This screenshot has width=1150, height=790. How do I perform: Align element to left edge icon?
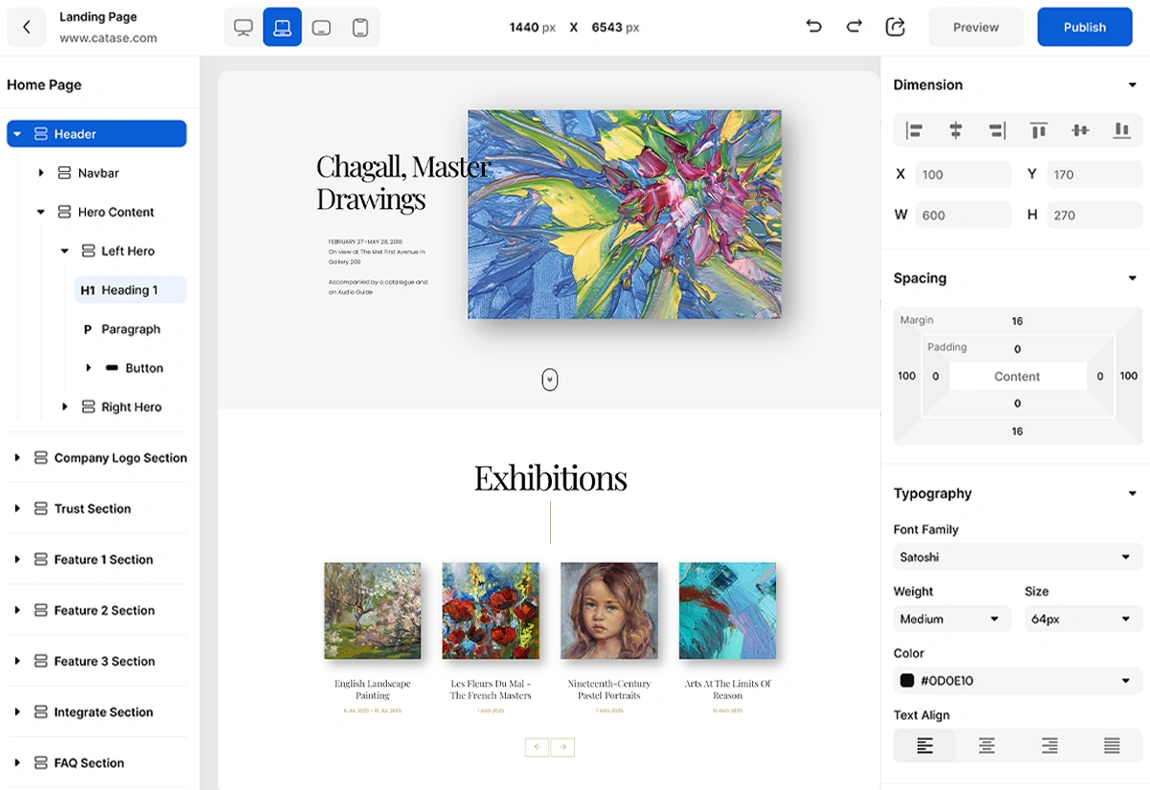pos(914,130)
